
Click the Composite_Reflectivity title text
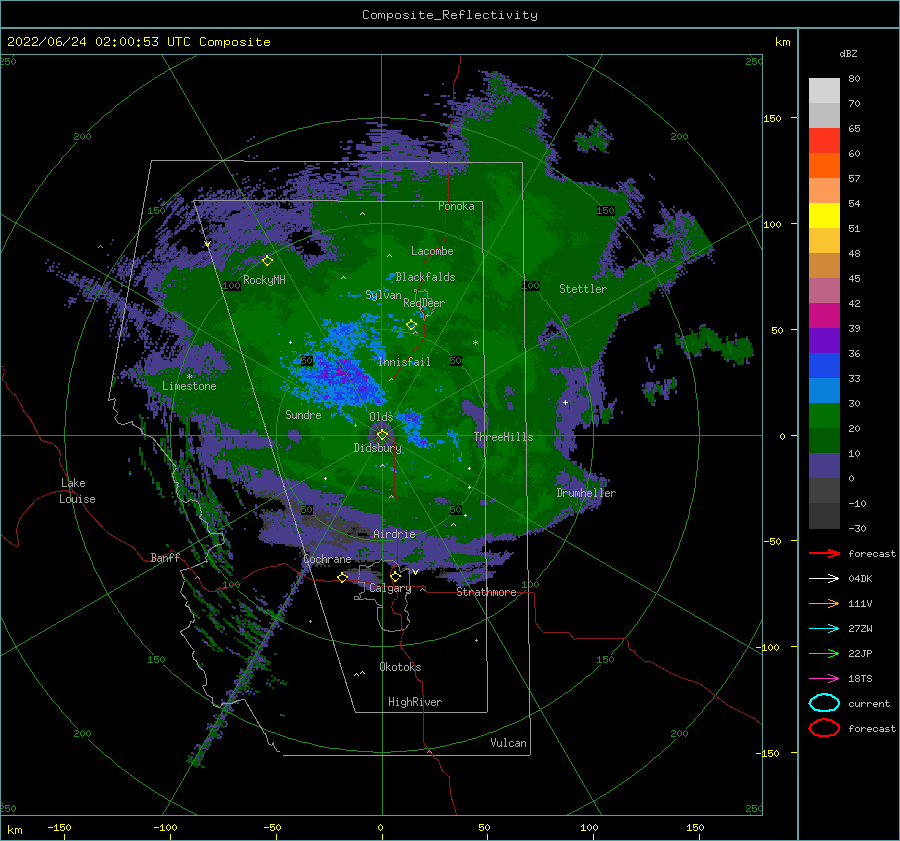click(x=450, y=15)
